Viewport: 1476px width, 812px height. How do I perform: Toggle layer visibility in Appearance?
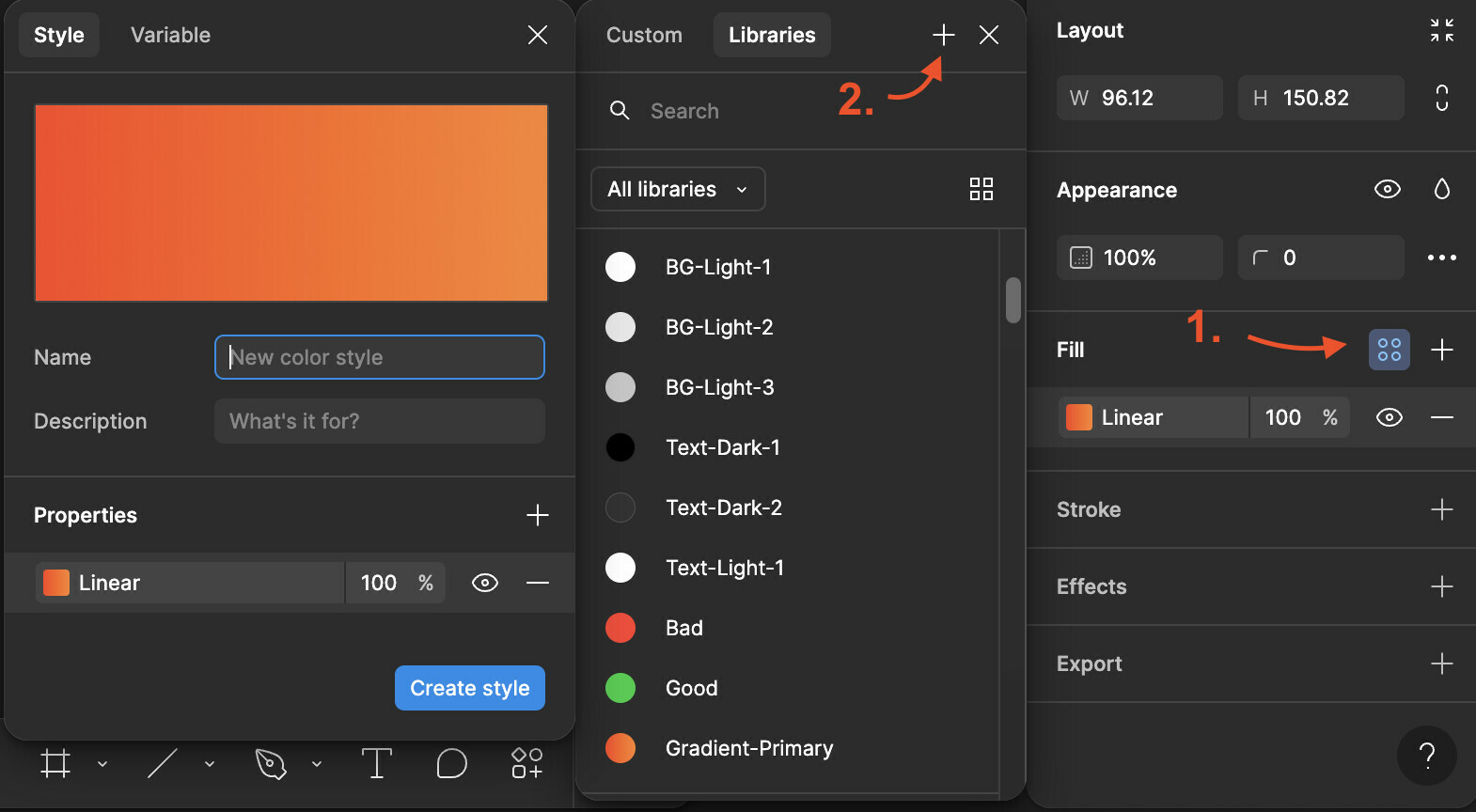1388,189
